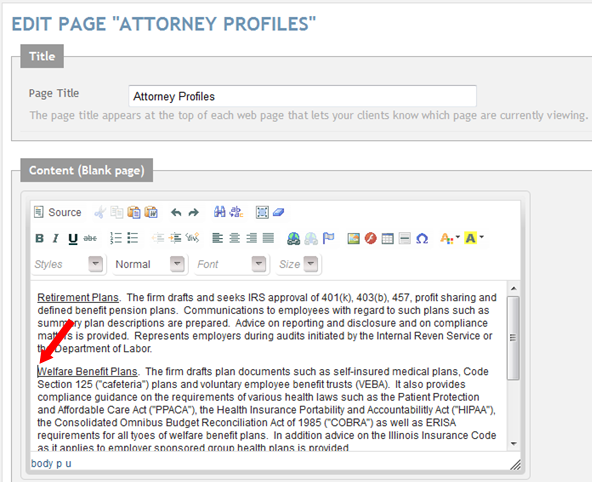Click the underlined Welfare Benefit Plans text
The width and height of the screenshot is (592, 482).
(x=88, y=371)
